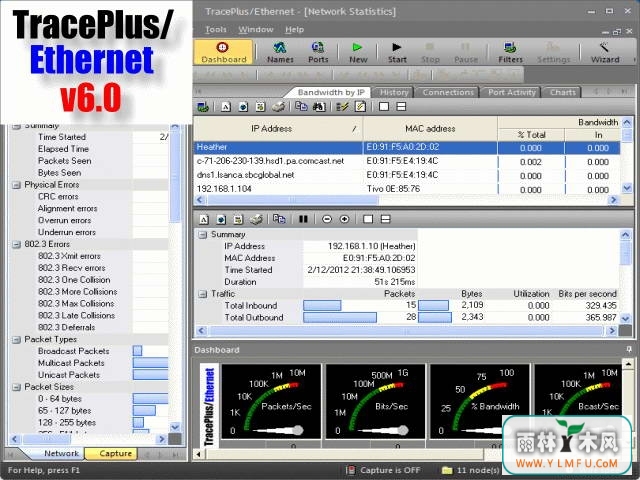
Task: Click the printer icon in detail pane toolbar
Action: click(256, 220)
